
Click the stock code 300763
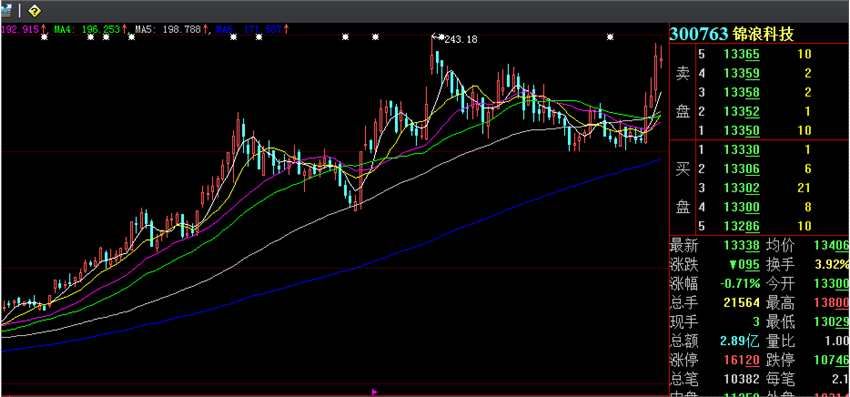point(698,34)
